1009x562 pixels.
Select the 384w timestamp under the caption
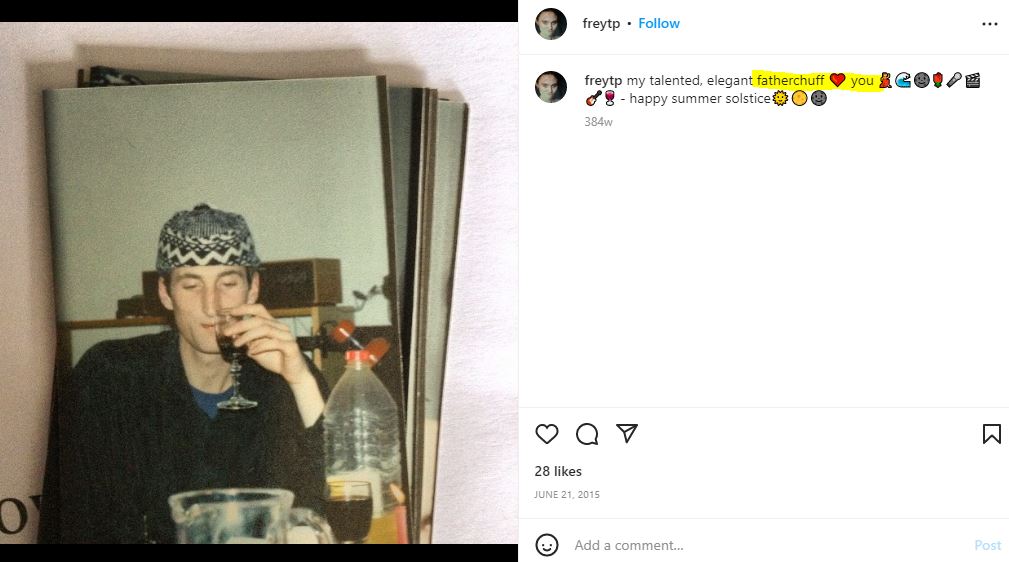click(598, 122)
